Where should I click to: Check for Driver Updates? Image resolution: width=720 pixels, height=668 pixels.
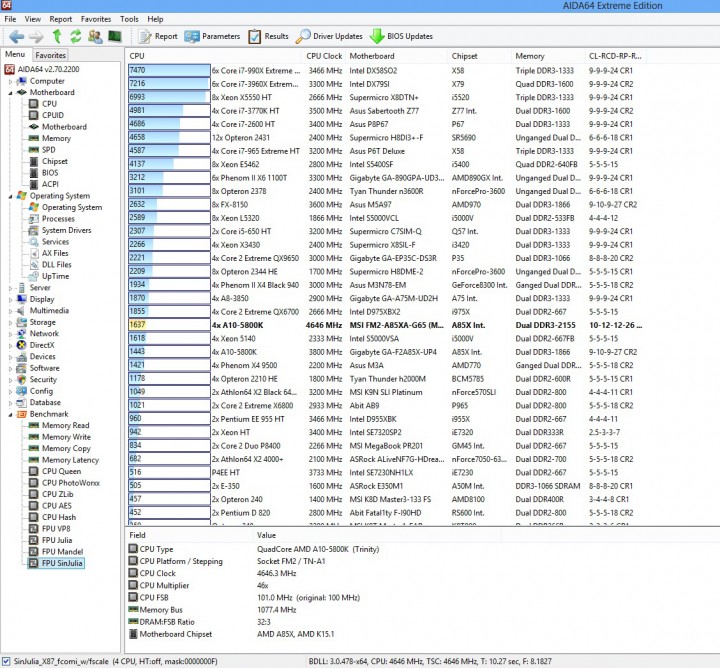point(329,36)
